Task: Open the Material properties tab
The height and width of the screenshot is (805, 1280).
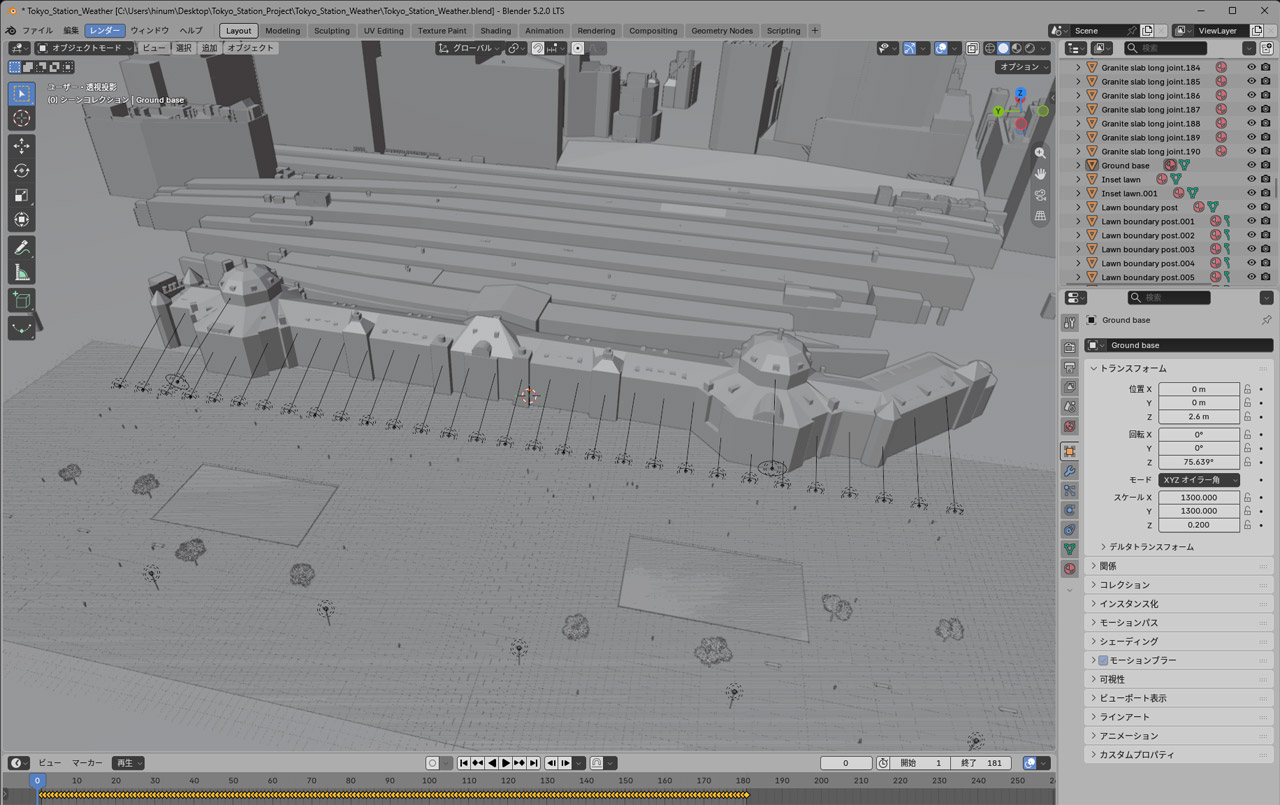Action: coord(1070,568)
